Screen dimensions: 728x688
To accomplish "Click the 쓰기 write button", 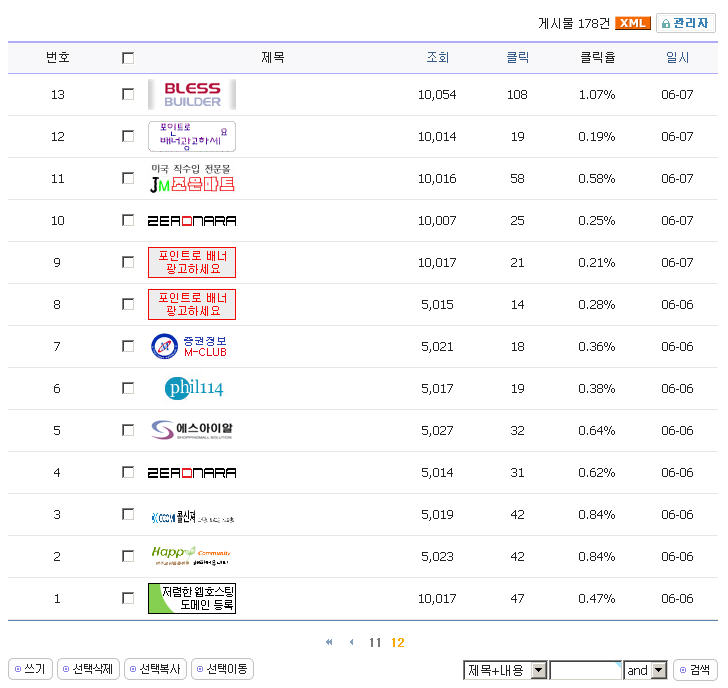I will pos(29,669).
